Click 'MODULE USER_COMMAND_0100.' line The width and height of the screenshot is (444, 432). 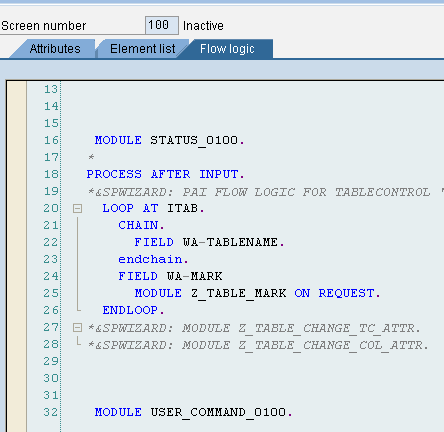(x=193, y=412)
